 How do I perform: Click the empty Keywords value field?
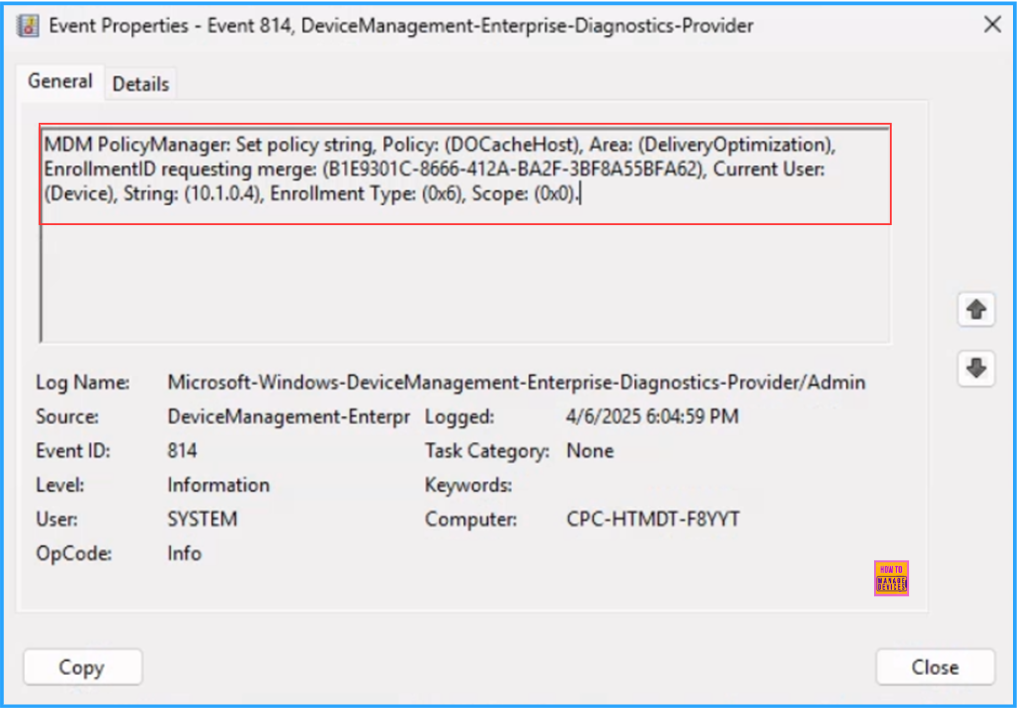click(x=650, y=485)
